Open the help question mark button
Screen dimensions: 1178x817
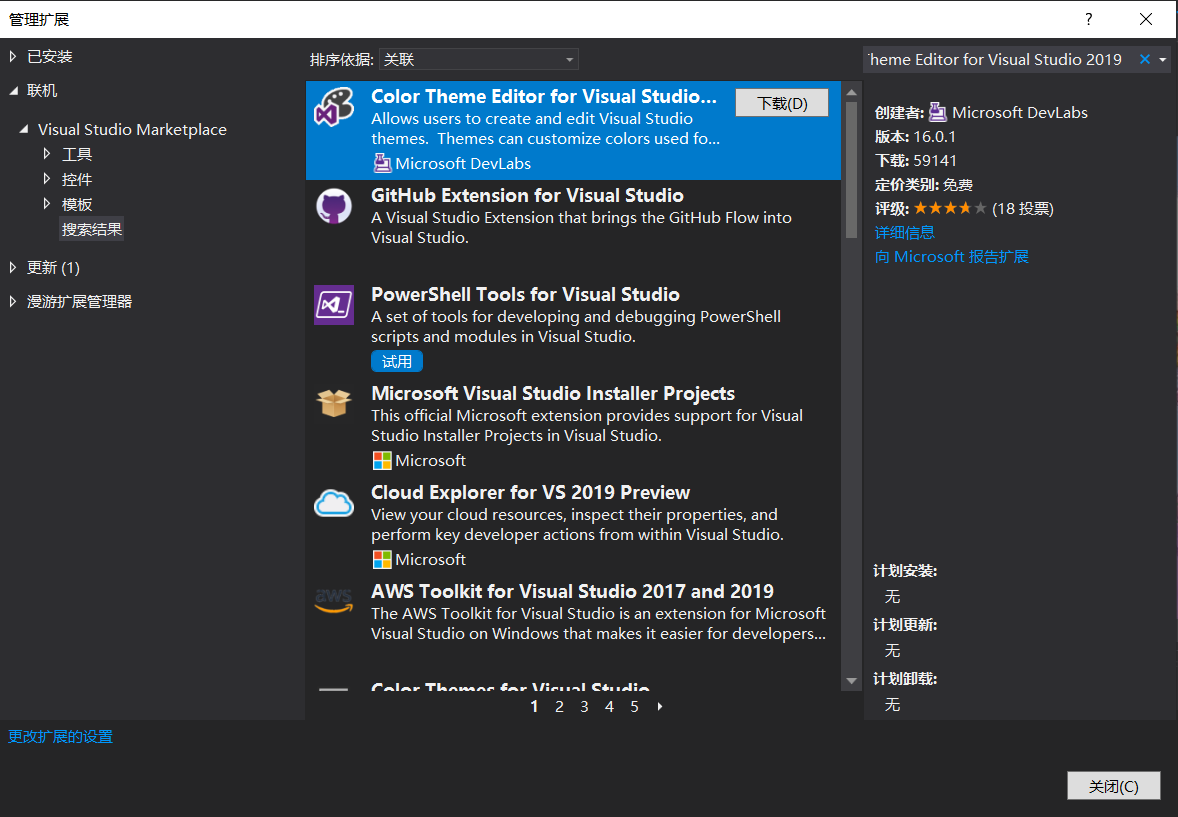(1089, 20)
